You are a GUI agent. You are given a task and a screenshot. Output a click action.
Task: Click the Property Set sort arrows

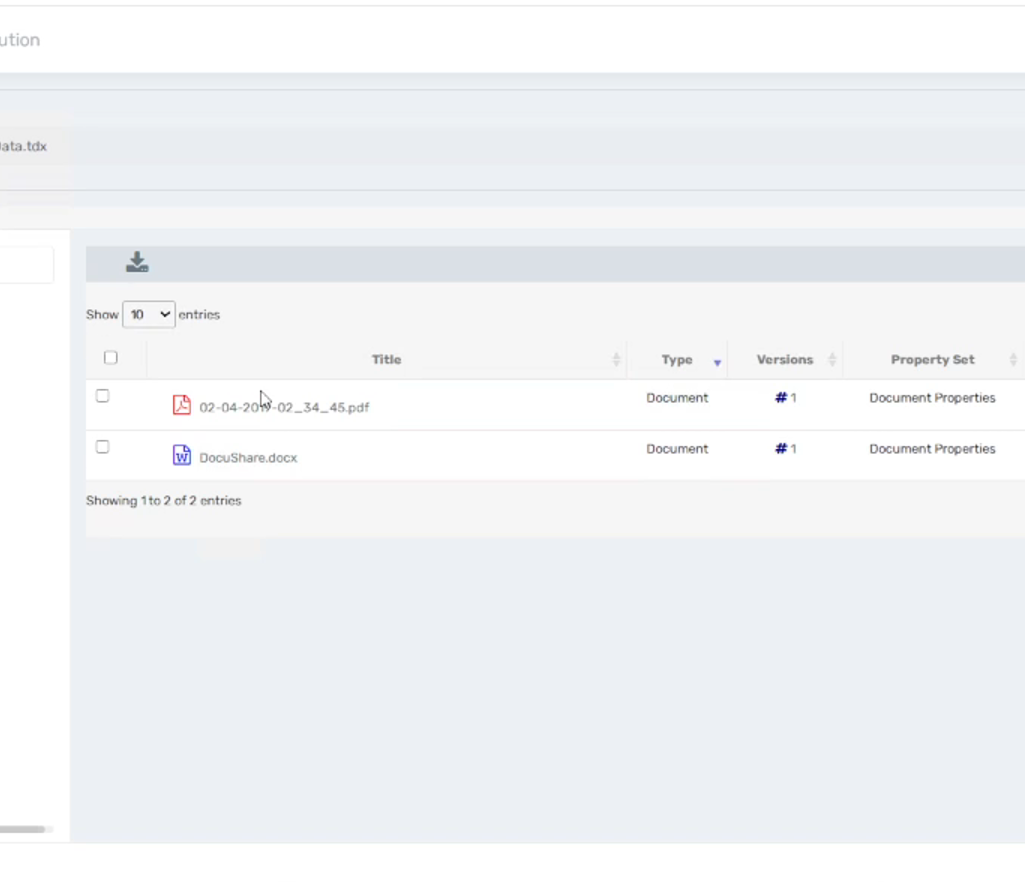[1013, 359]
